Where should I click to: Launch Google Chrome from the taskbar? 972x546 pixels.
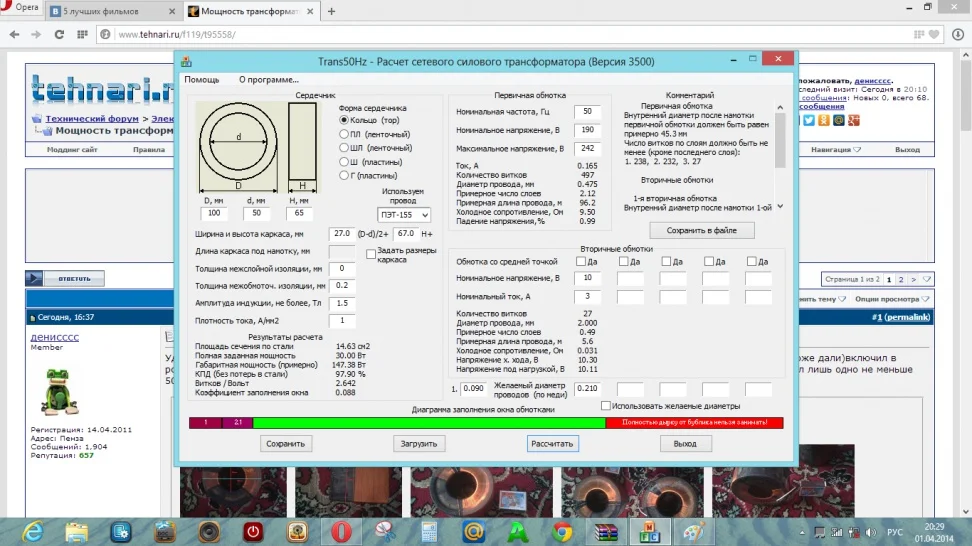click(562, 531)
